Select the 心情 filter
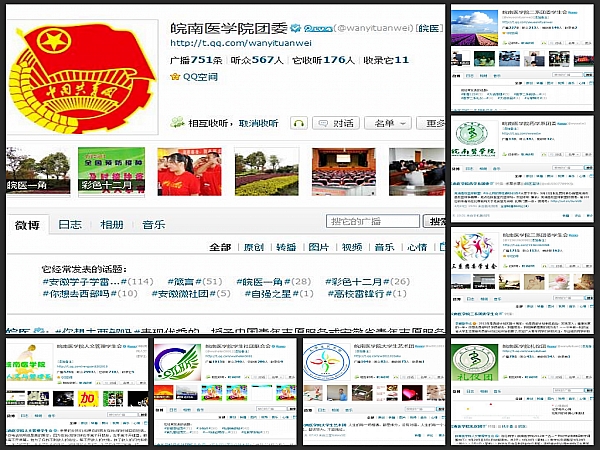The height and width of the screenshot is (450, 600). pyautogui.click(x=417, y=247)
